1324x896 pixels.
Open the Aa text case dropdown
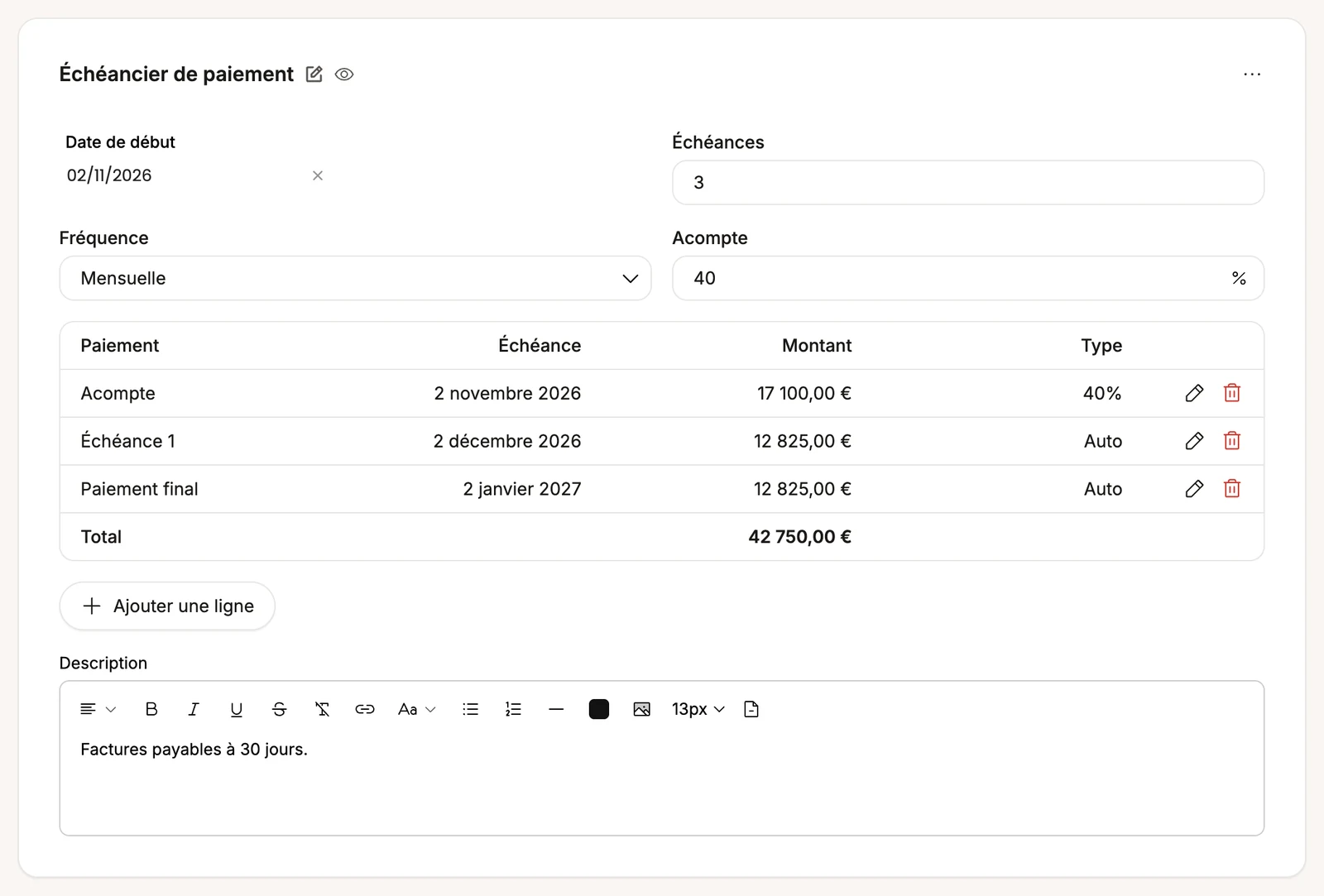coord(416,709)
